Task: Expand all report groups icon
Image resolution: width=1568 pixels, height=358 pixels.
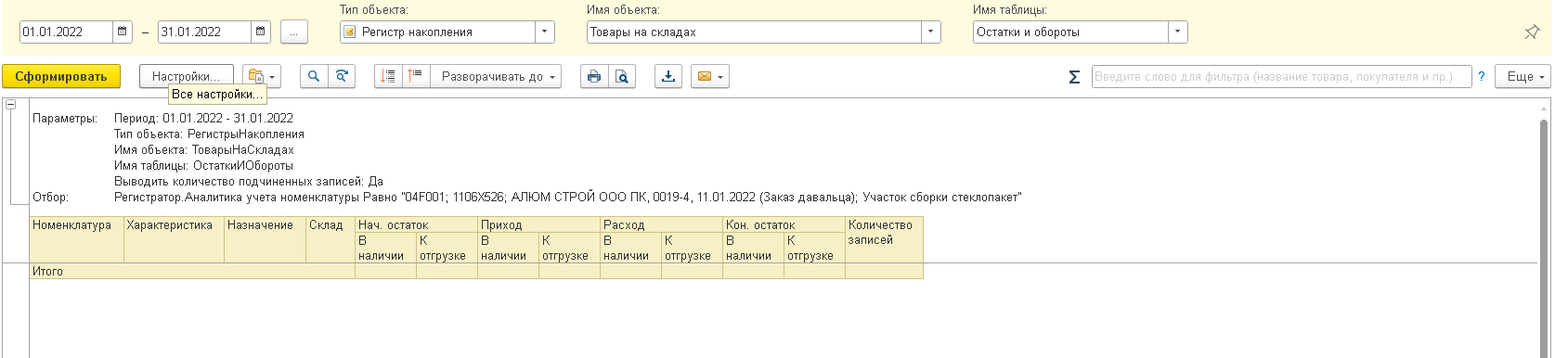Action: pos(388,76)
